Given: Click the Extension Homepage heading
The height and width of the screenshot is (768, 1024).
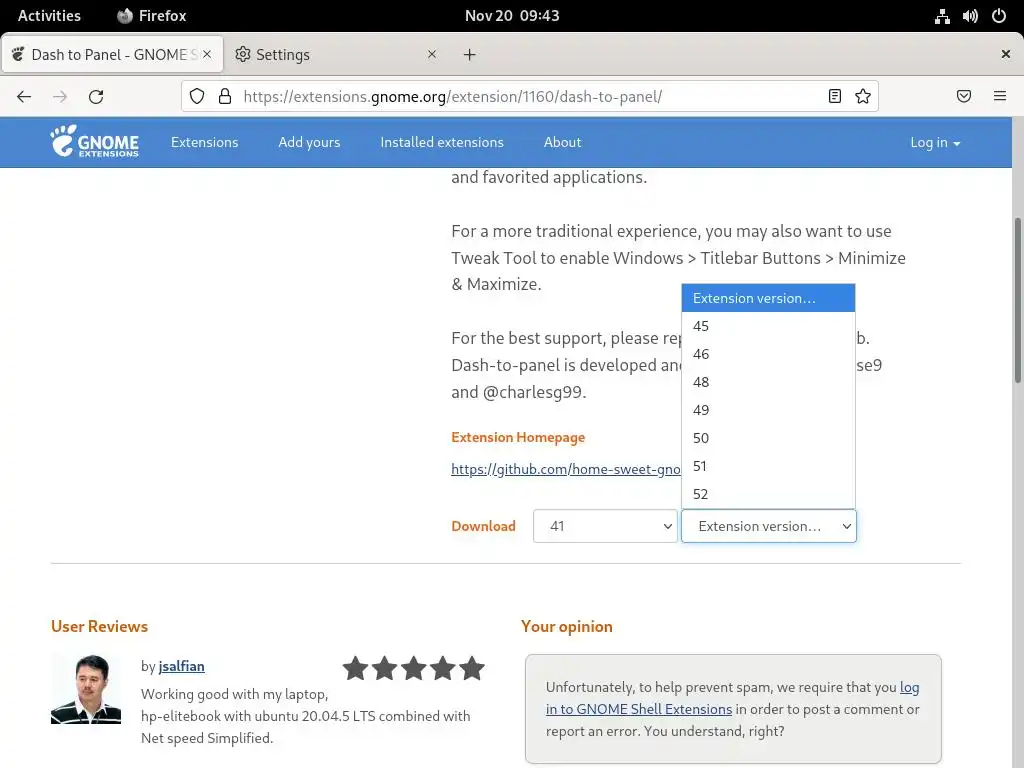Looking at the screenshot, I should click(x=518, y=438).
